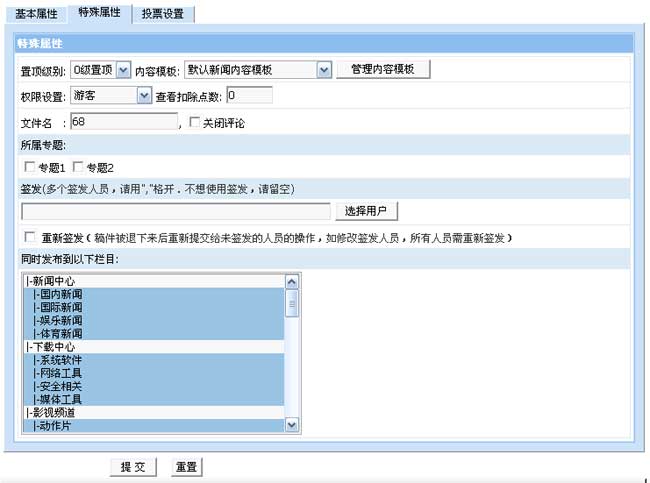Open the 内容模板 dropdown list
This screenshot has height=483, width=650.
coord(323,70)
